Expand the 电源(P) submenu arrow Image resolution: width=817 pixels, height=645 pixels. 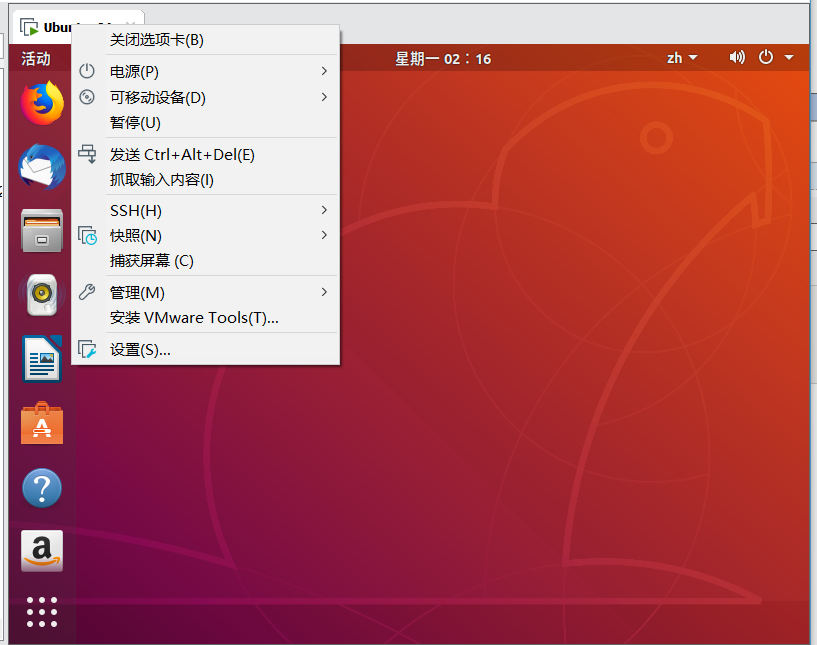324,71
